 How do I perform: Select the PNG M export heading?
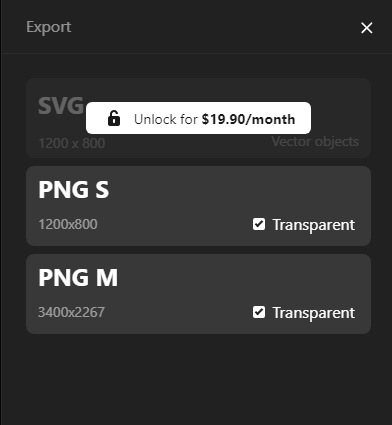tap(78, 278)
